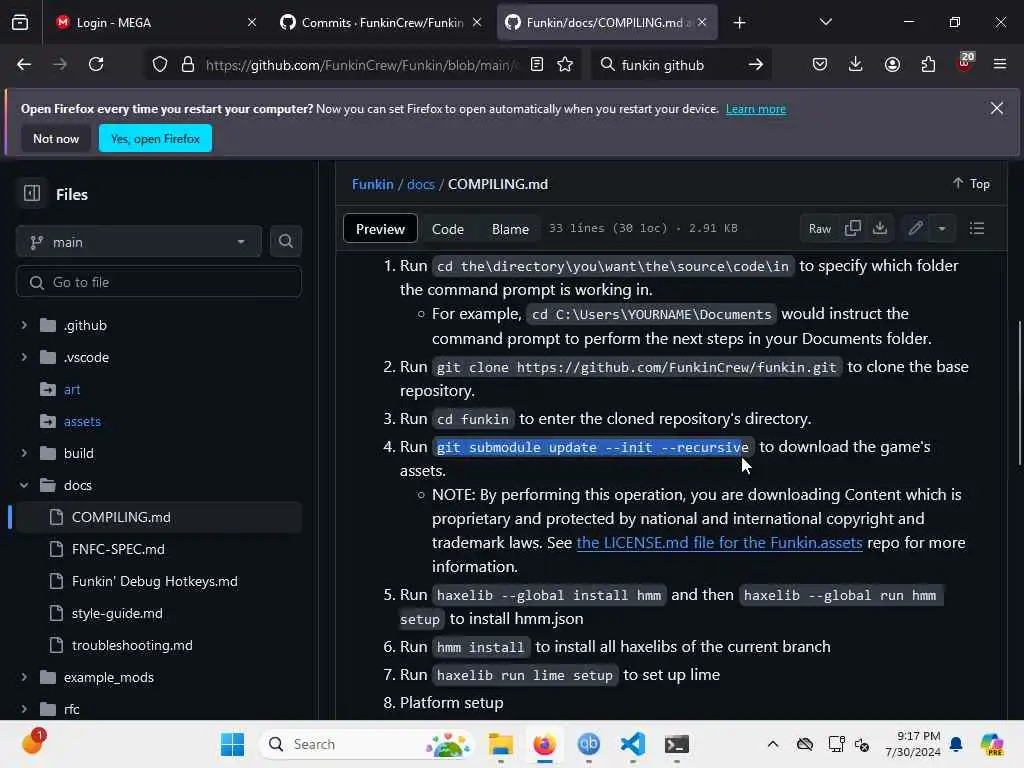Jump to Top of the file
This screenshot has width=1024, height=768.
tap(971, 184)
